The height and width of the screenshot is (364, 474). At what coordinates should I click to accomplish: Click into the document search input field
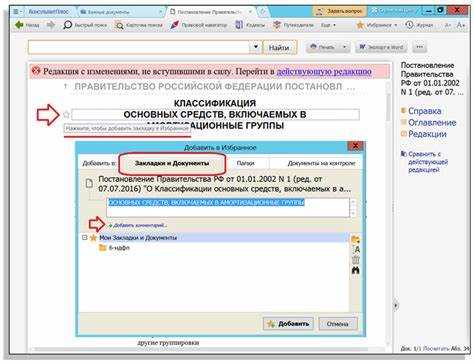coord(139,47)
